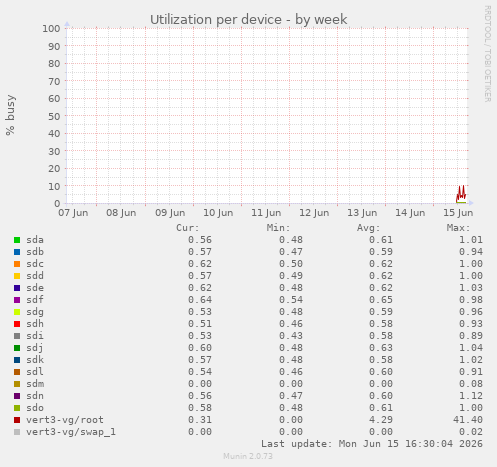This screenshot has width=497, height=467.
Task: Click the 11 Jun x-axis date label
Action: [x=266, y=213]
